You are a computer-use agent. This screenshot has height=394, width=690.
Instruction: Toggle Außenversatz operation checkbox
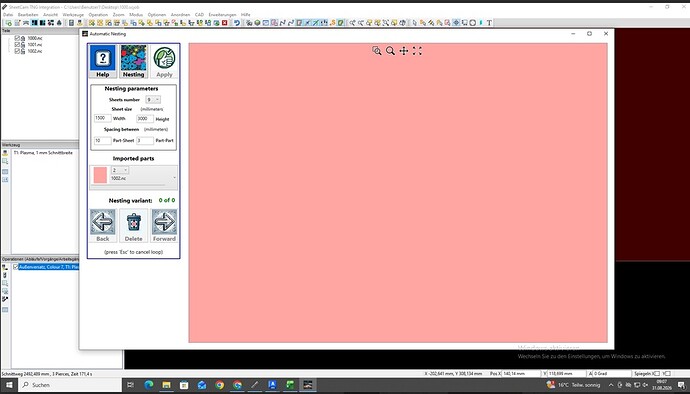coord(15,267)
